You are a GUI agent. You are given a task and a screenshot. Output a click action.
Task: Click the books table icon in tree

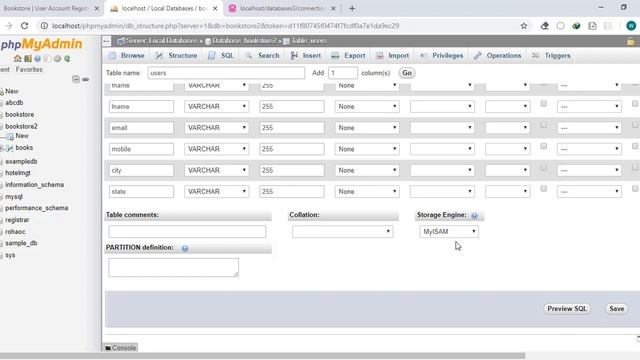click(10, 148)
